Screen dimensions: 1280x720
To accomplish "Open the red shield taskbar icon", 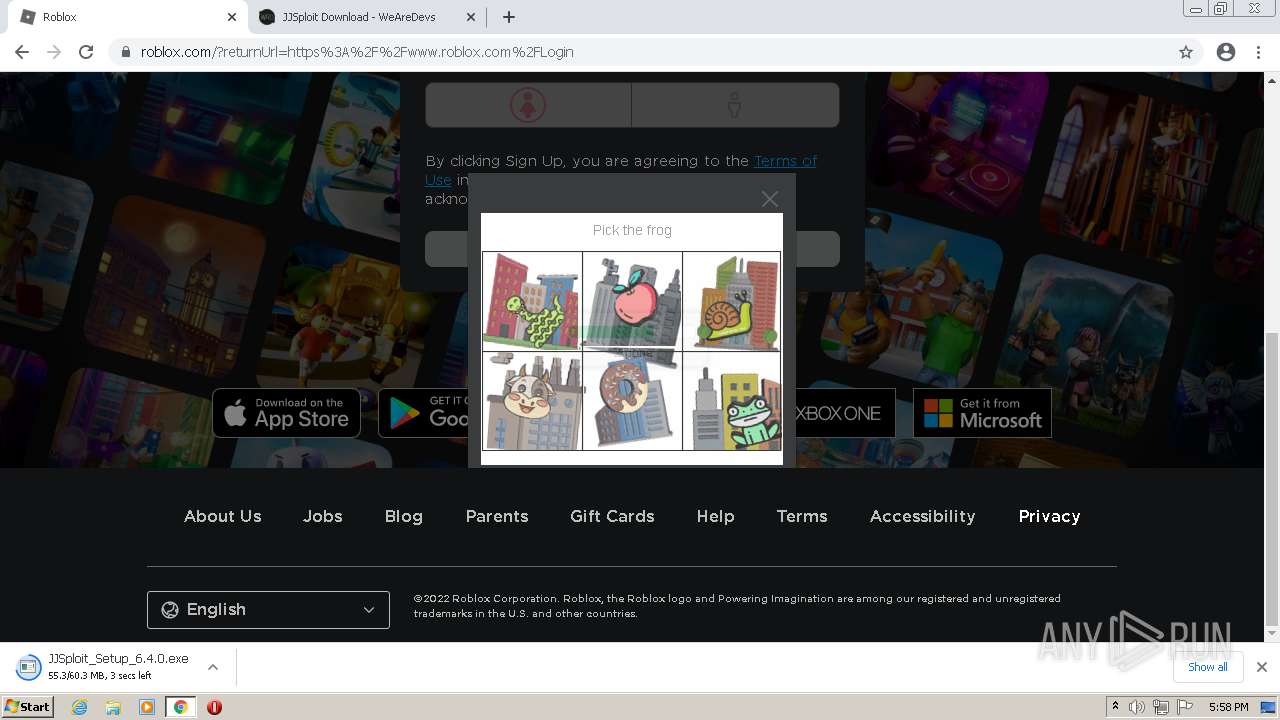I will (x=214, y=707).
